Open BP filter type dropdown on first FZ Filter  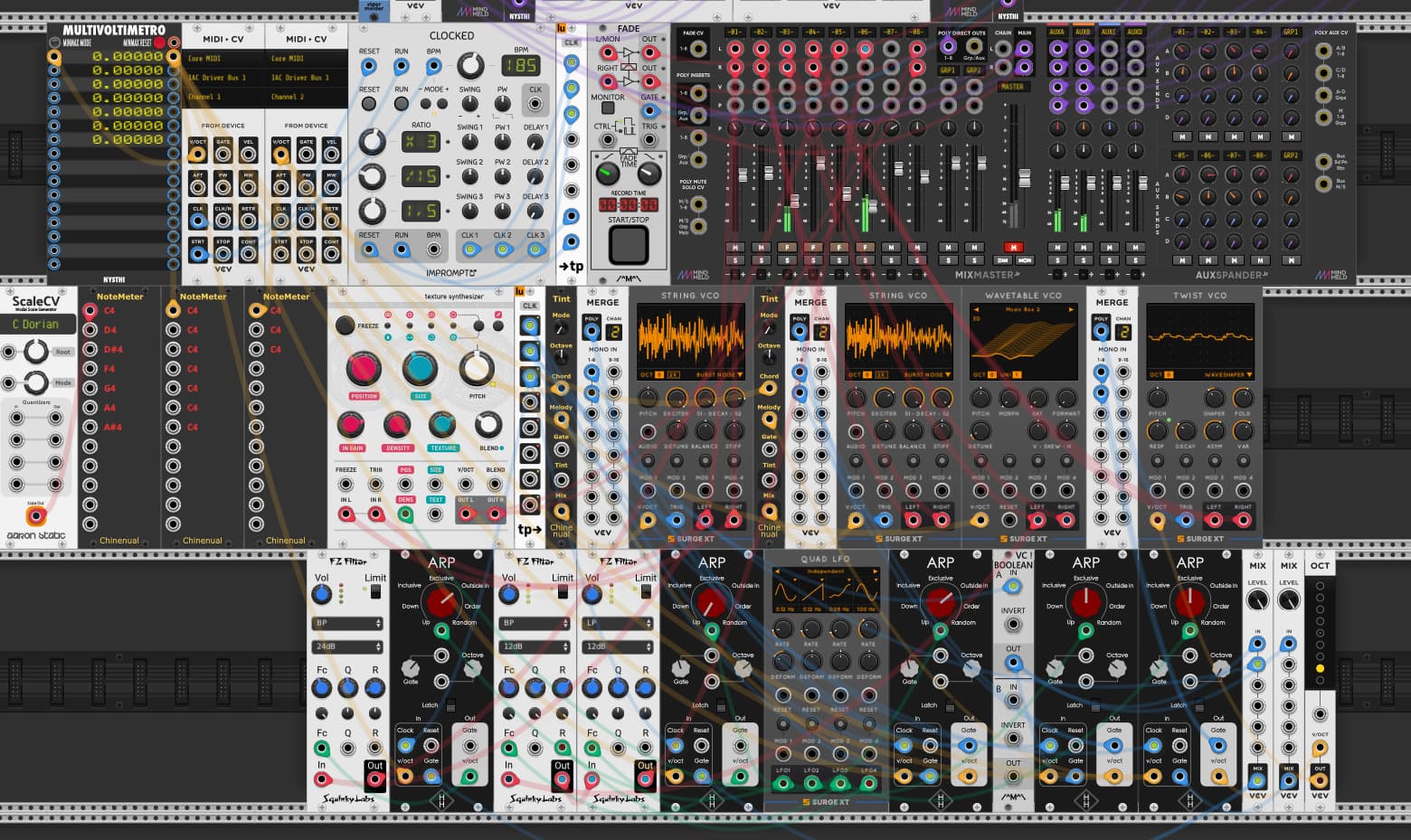tap(348, 623)
